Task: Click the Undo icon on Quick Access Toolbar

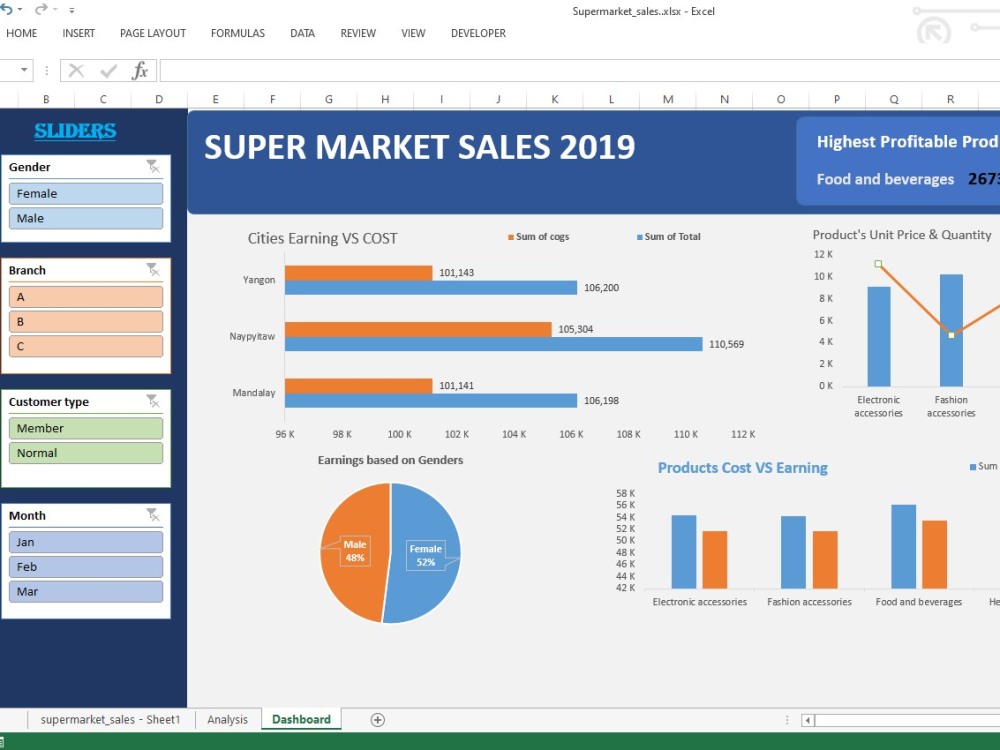Action: tap(8, 8)
